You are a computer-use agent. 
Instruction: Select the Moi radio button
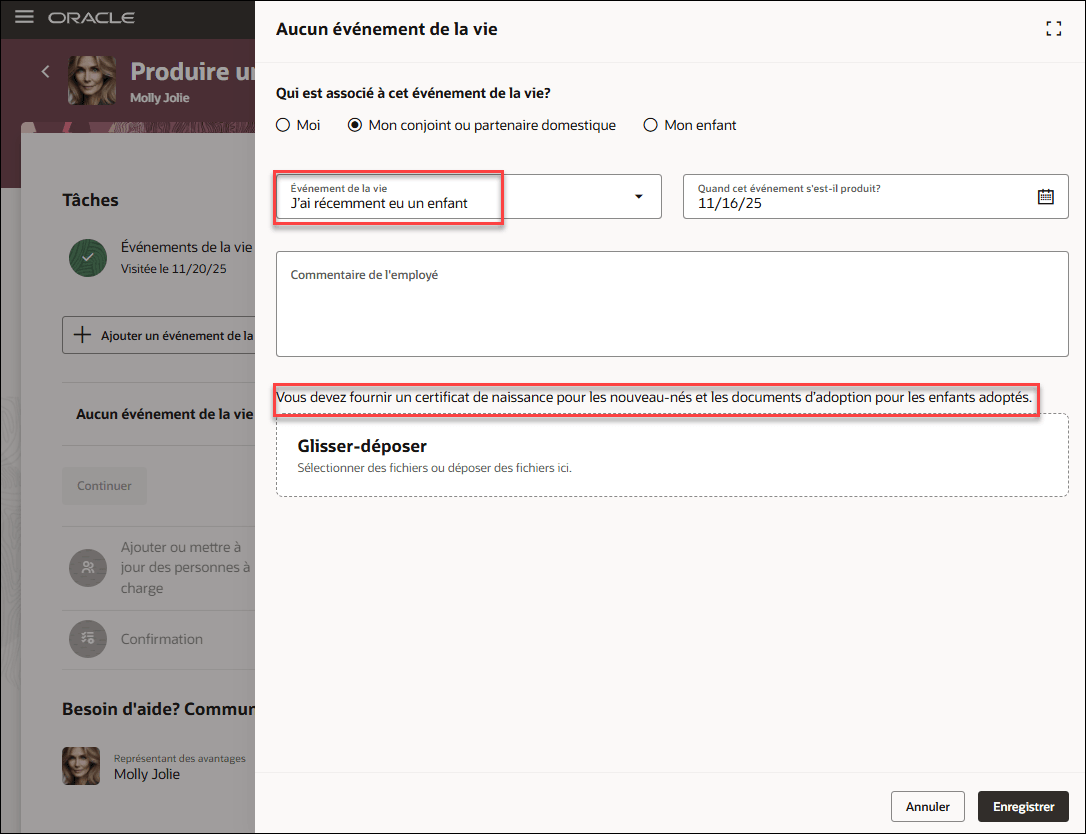click(x=281, y=125)
